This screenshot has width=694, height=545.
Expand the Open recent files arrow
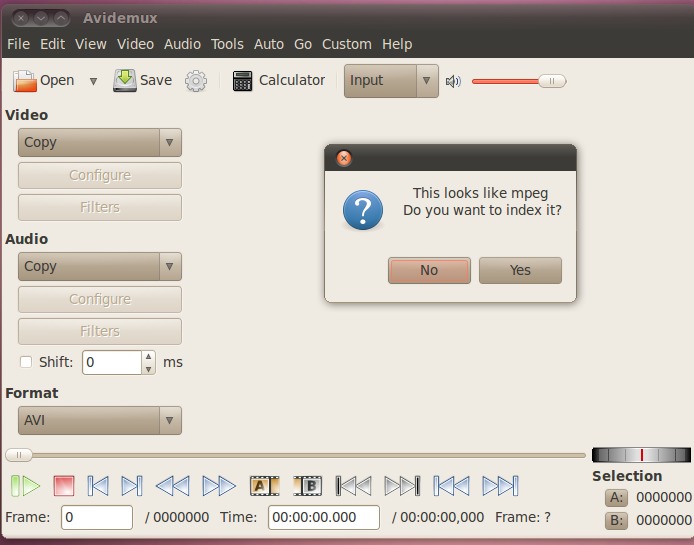pos(93,81)
